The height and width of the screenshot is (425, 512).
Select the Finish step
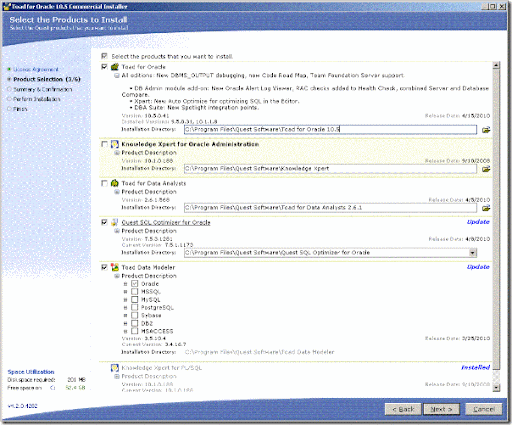coord(20,109)
